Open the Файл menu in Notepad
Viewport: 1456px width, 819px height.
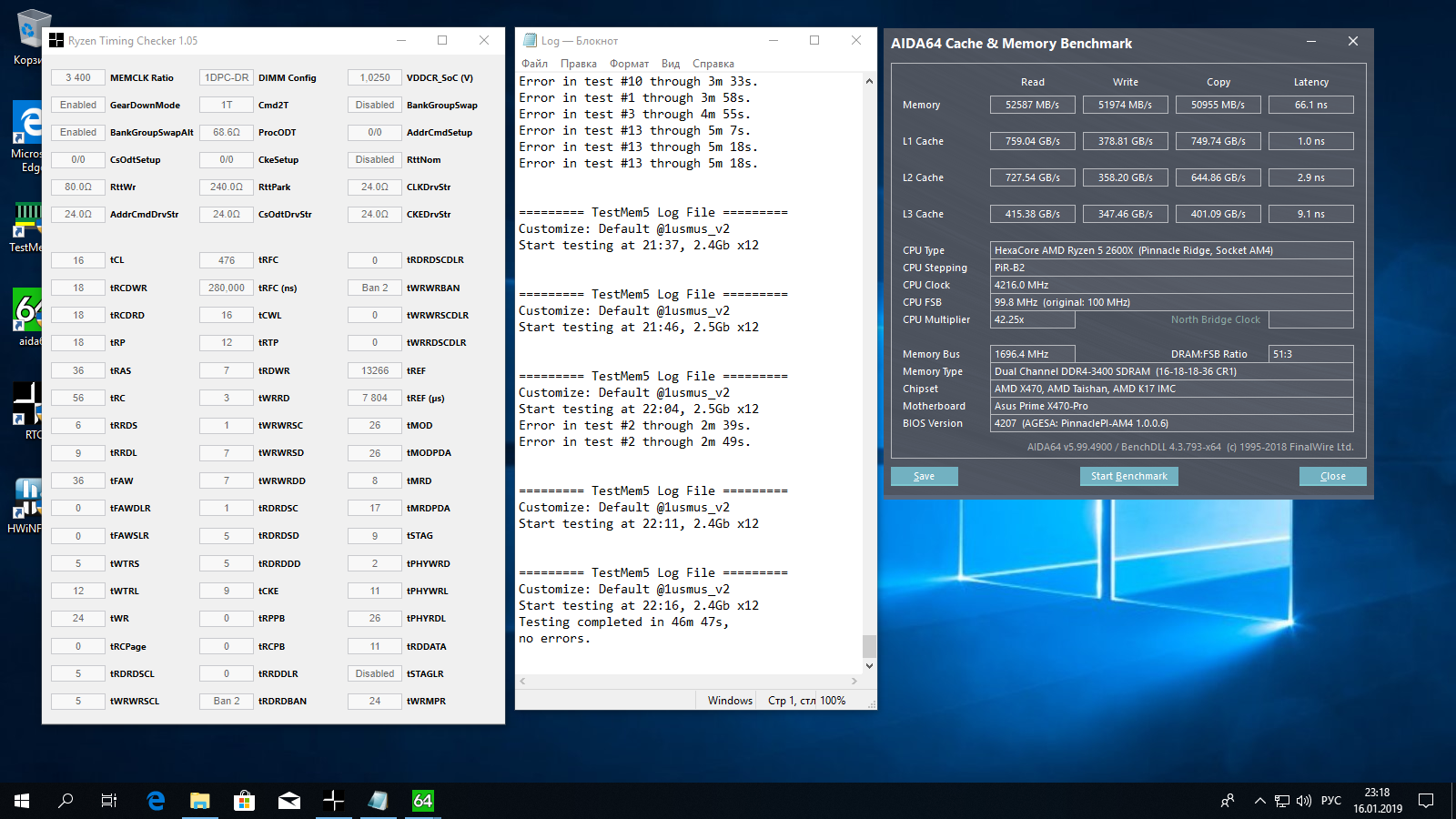click(534, 64)
